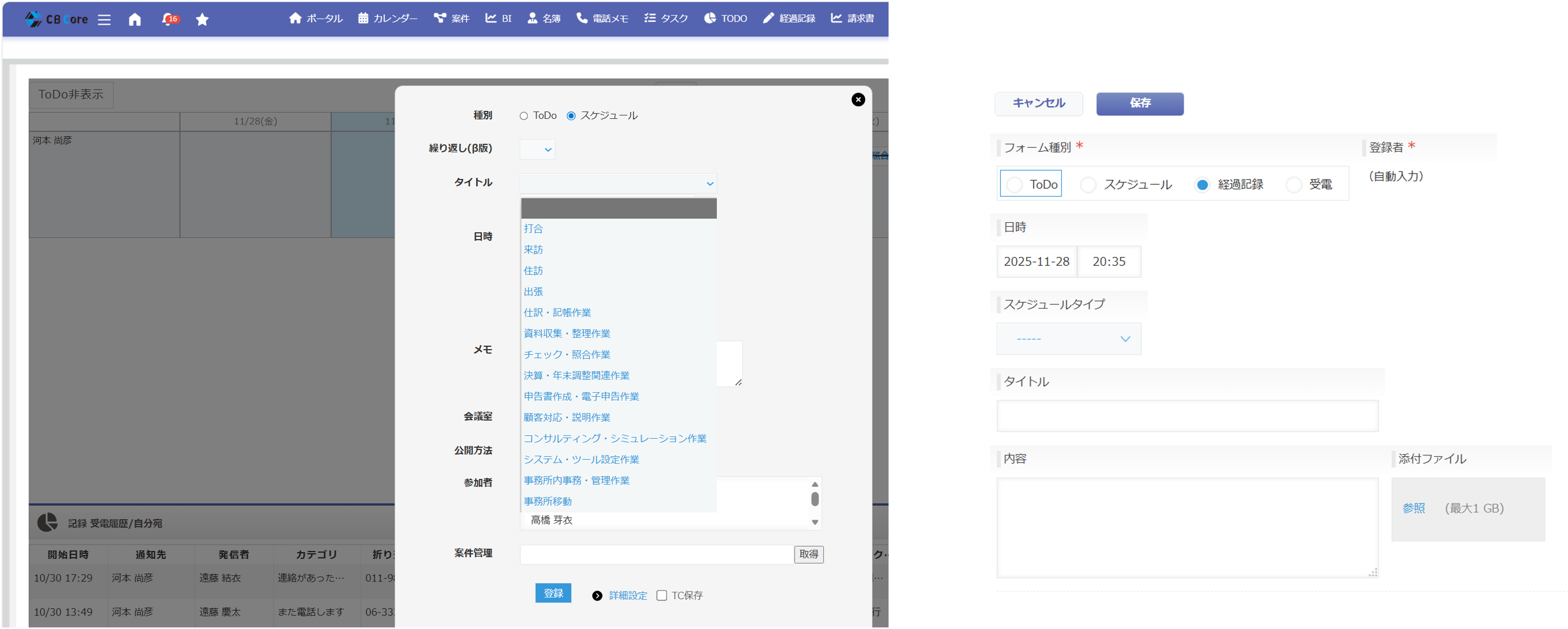Viewport: 1568px width, 629px height.
Task: Close the schedule dialog with X
Action: [857, 100]
